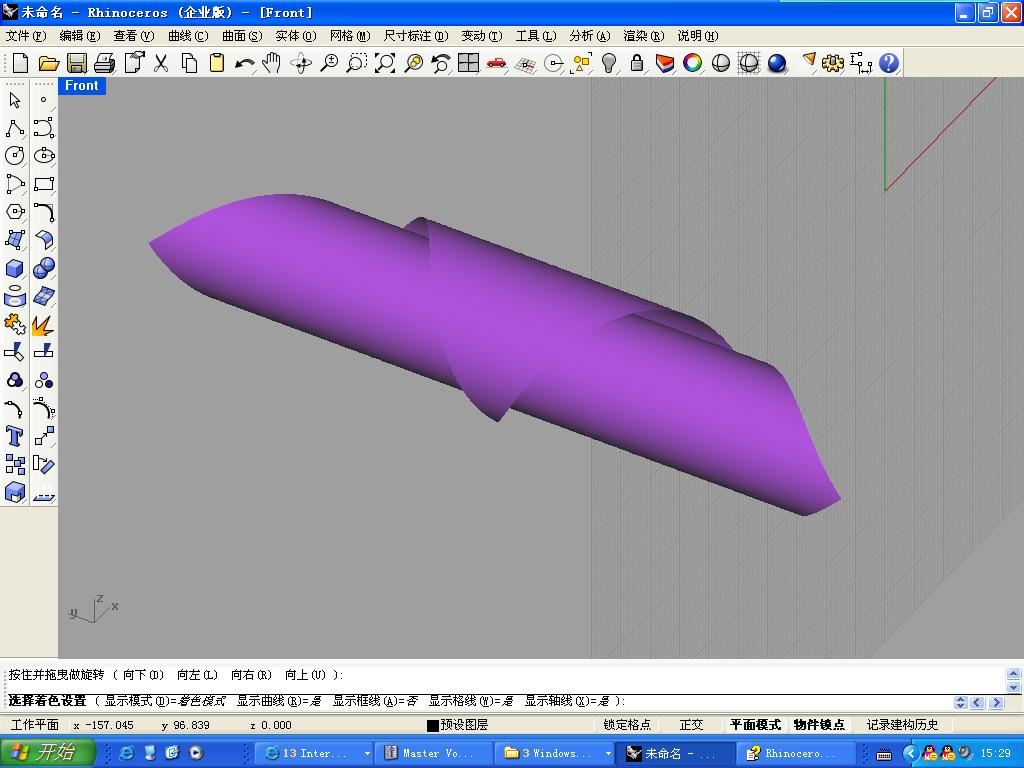
Task: Click command history scroll up arrow
Action: 1013,673
